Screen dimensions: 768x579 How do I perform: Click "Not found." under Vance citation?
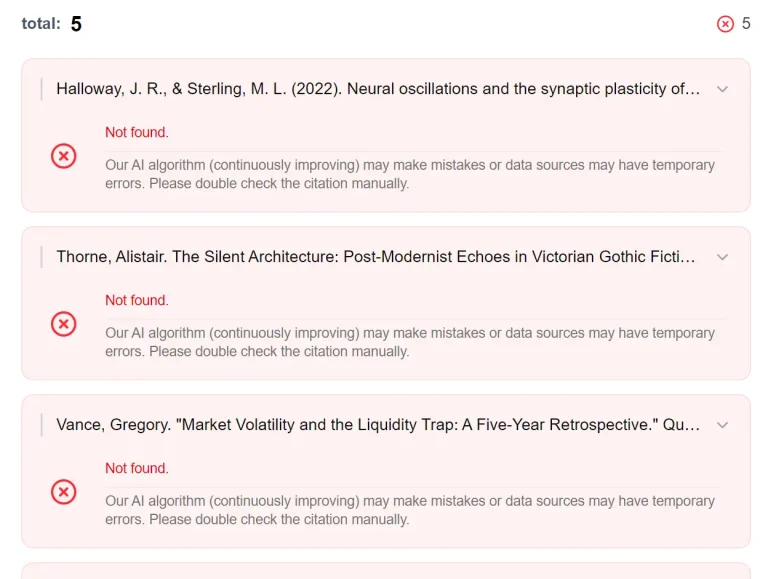137,468
